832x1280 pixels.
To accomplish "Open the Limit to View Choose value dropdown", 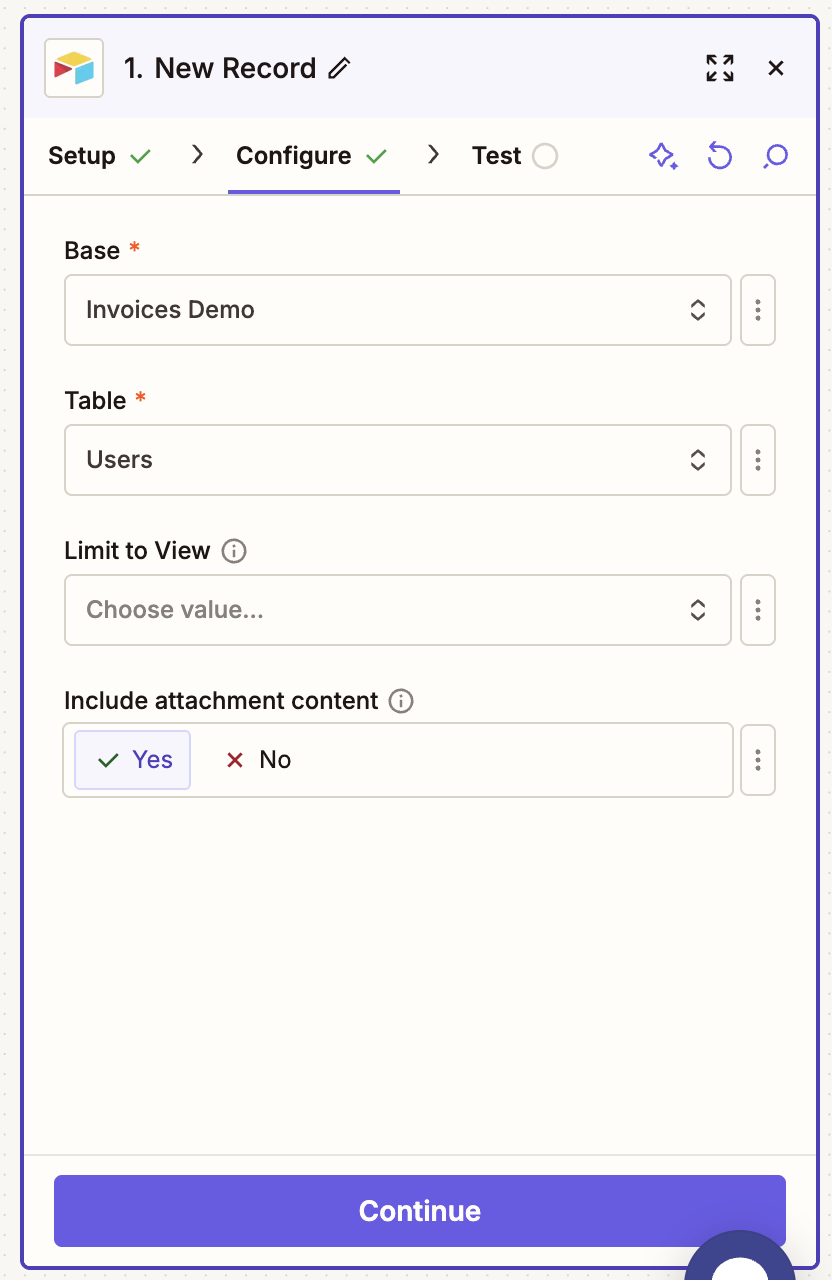I will pyautogui.click(x=397, y=610).
